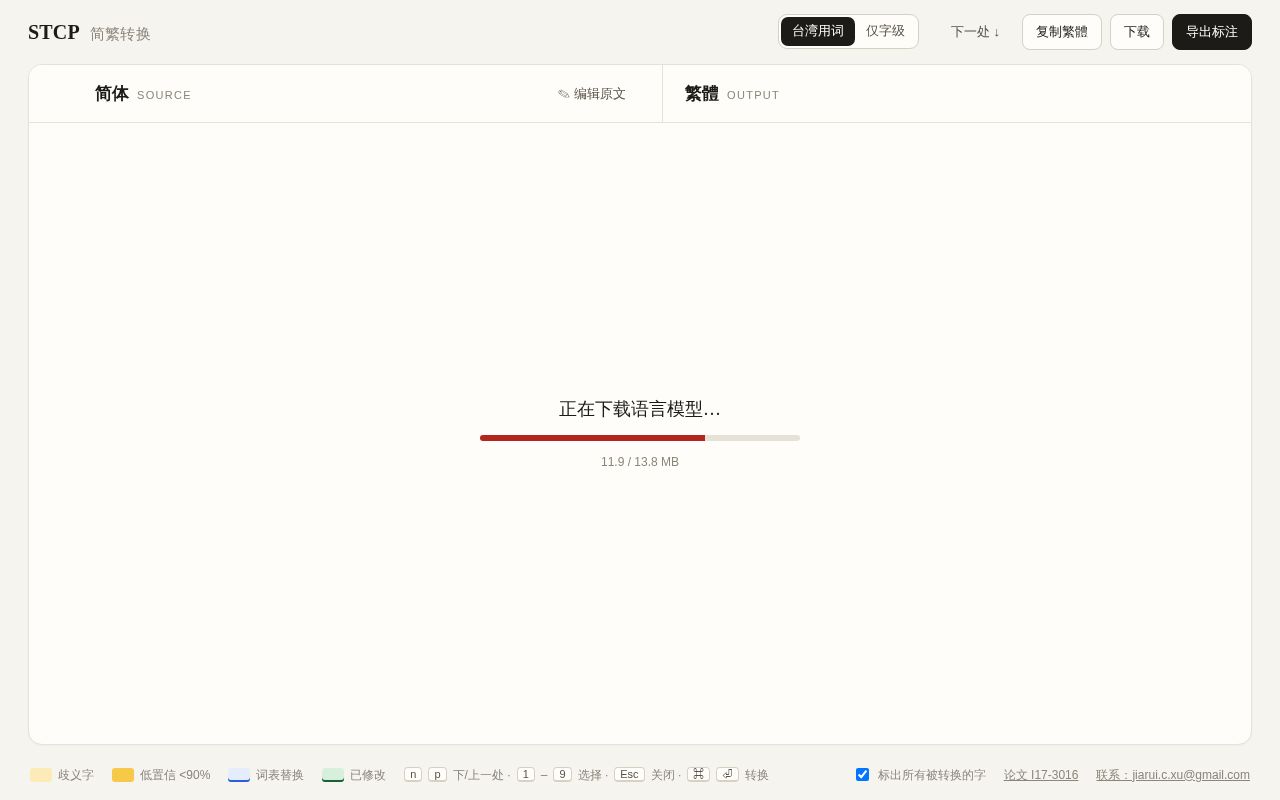
Task: Click the 9 number key hint
Action: click(562, 774)
